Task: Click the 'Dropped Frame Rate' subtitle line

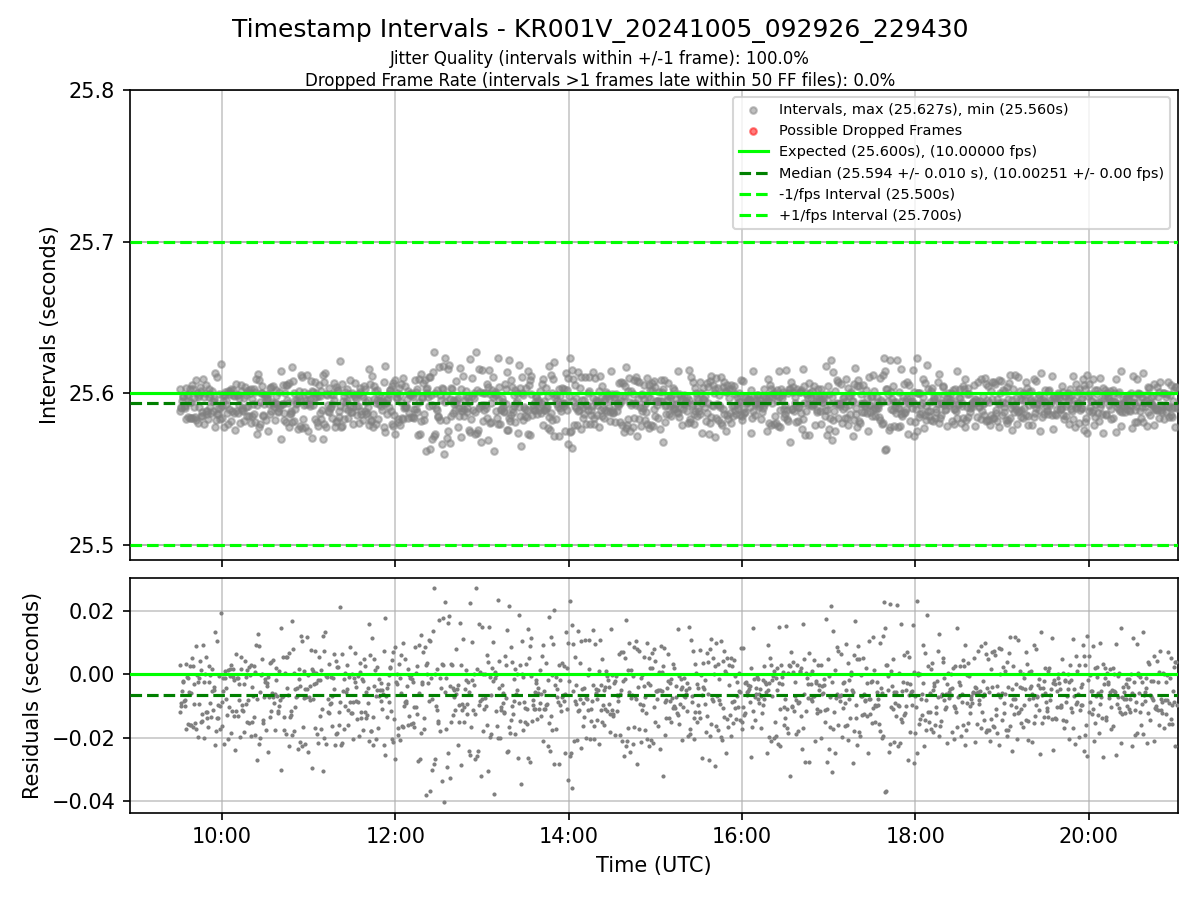Action: pos(600,80)
